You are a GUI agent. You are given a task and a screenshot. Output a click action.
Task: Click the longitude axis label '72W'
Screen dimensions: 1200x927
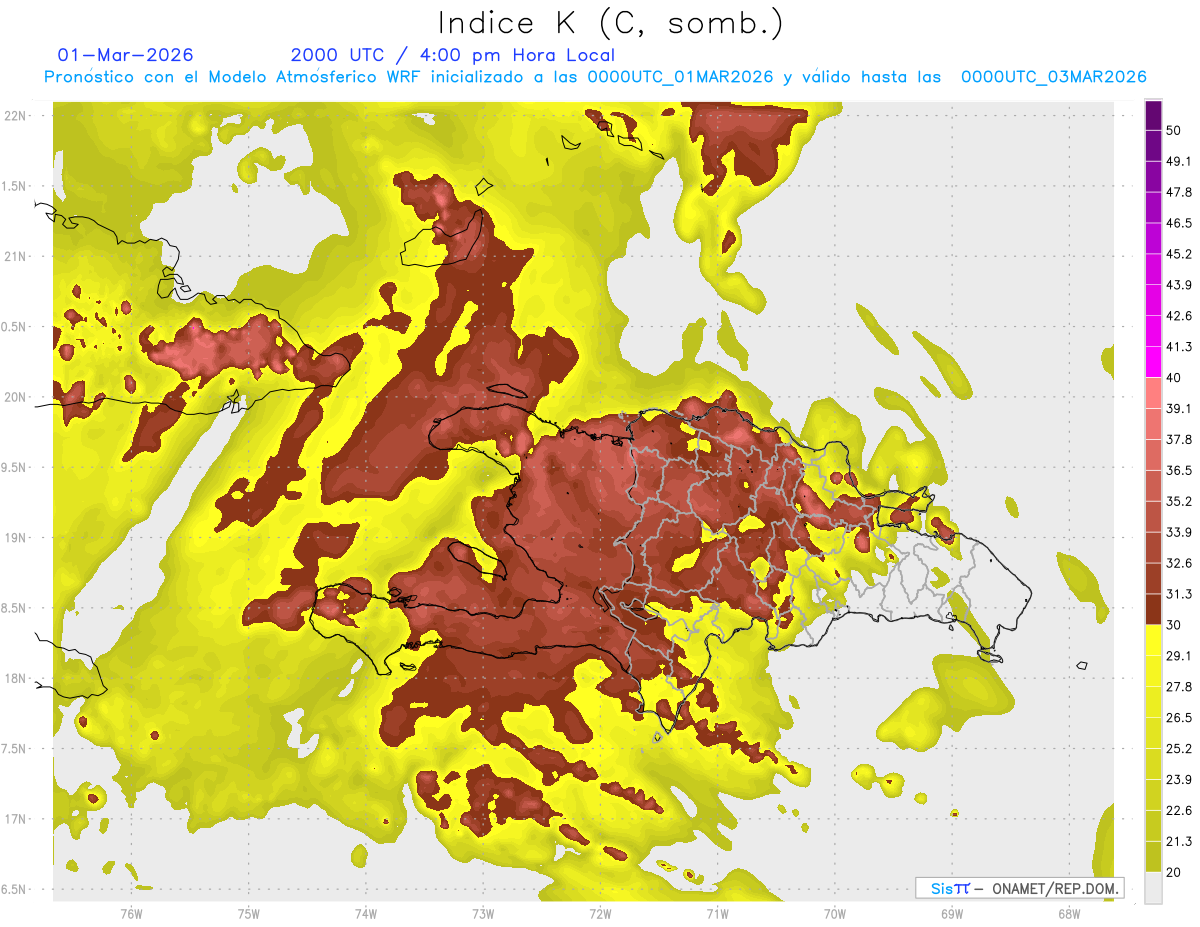click(600, 914)
